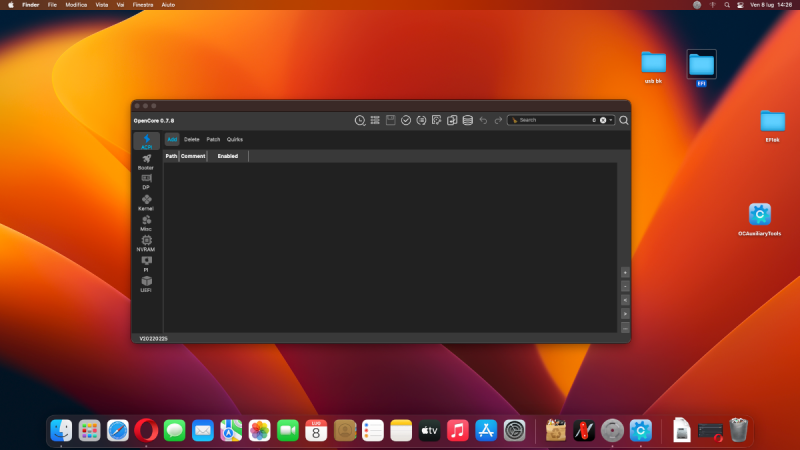Open the ACPI section in sidebar
800x450 pixels.
point(146,141)
